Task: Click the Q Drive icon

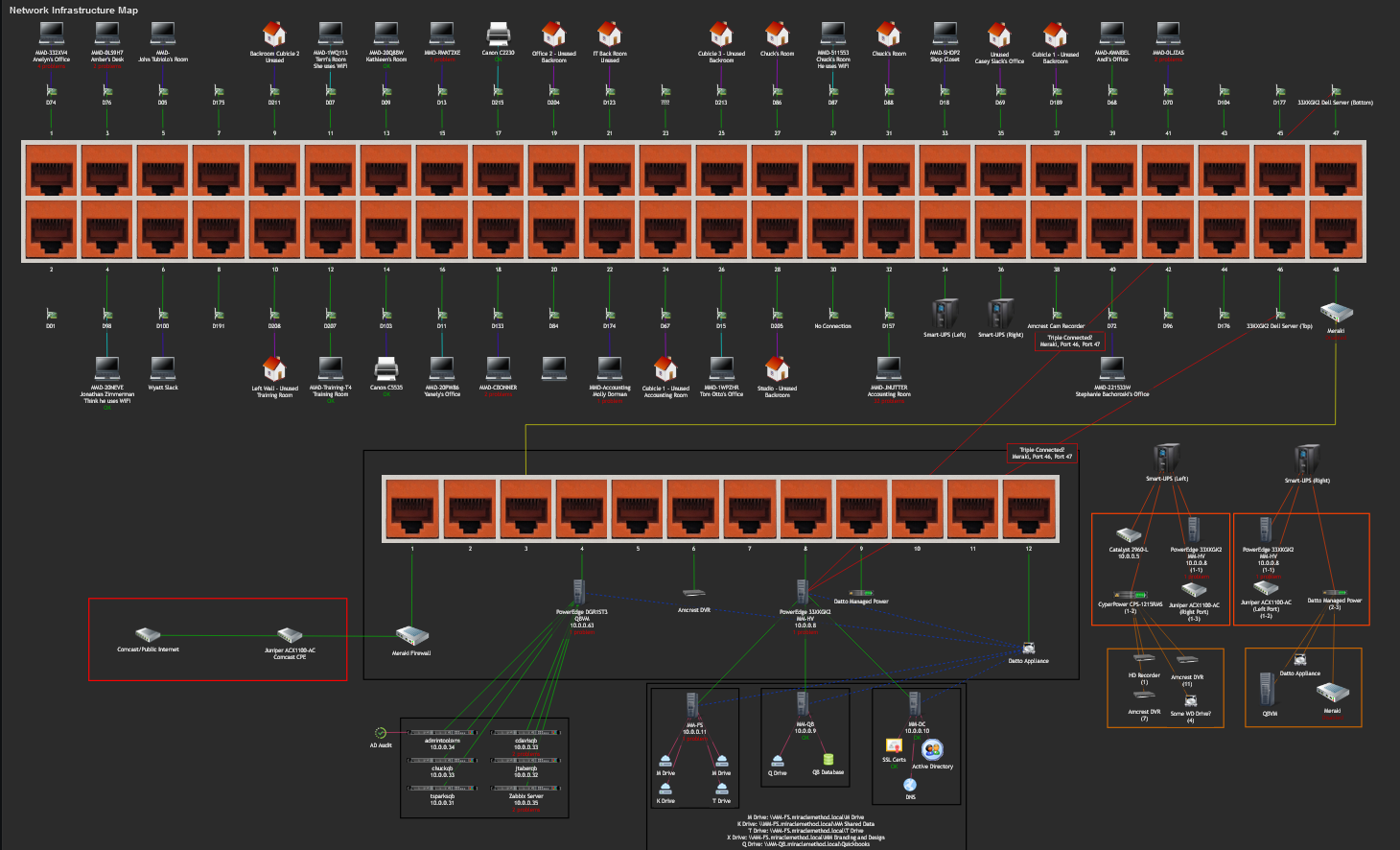Action: click(778, 761)
